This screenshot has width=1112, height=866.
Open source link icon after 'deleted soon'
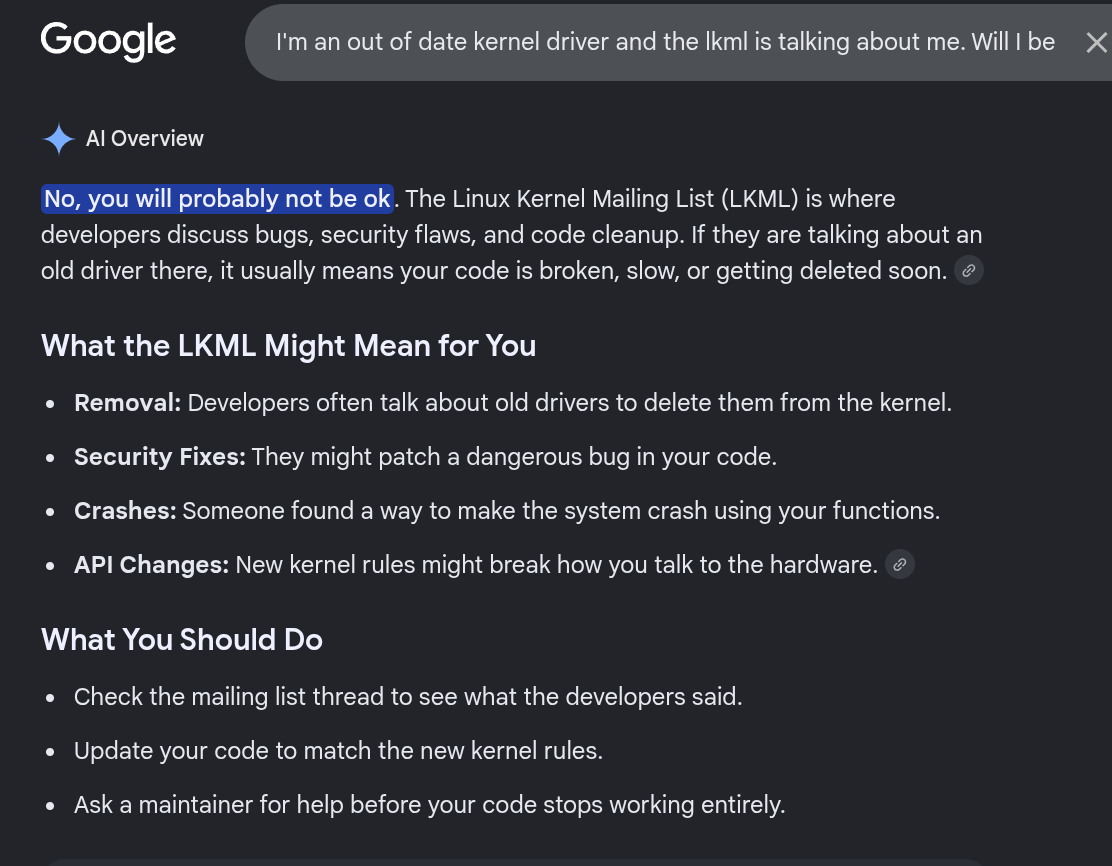[968, 270]
